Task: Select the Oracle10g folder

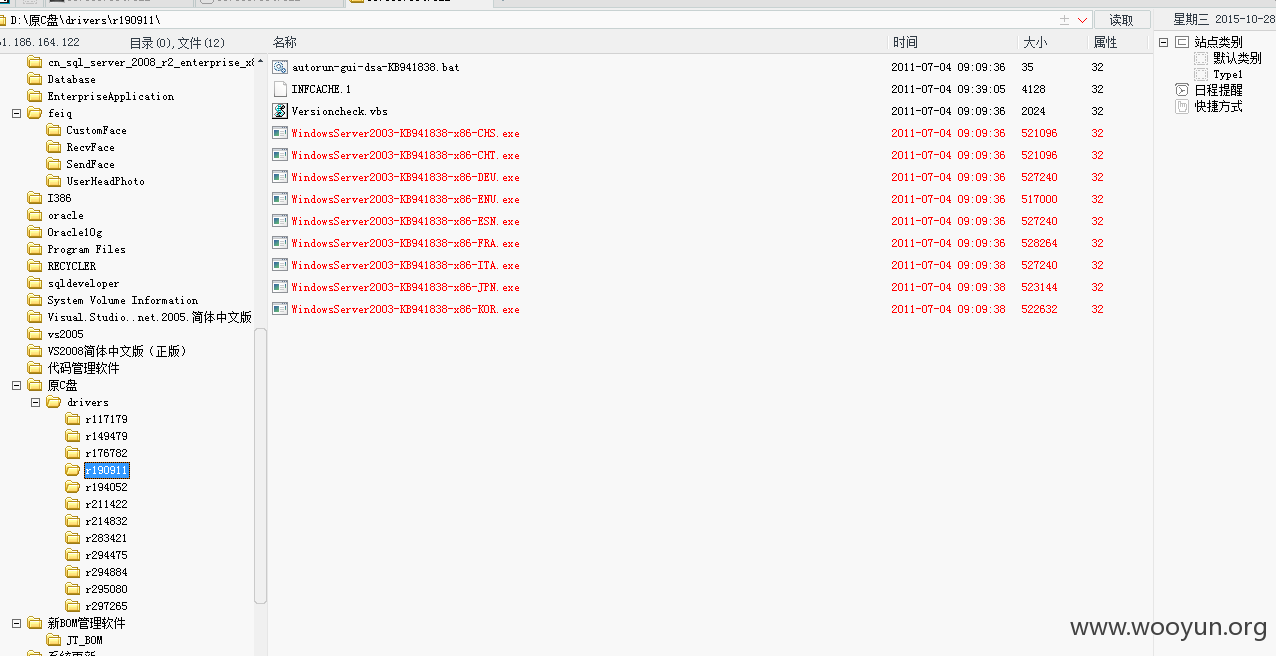Action: (74, 232)
